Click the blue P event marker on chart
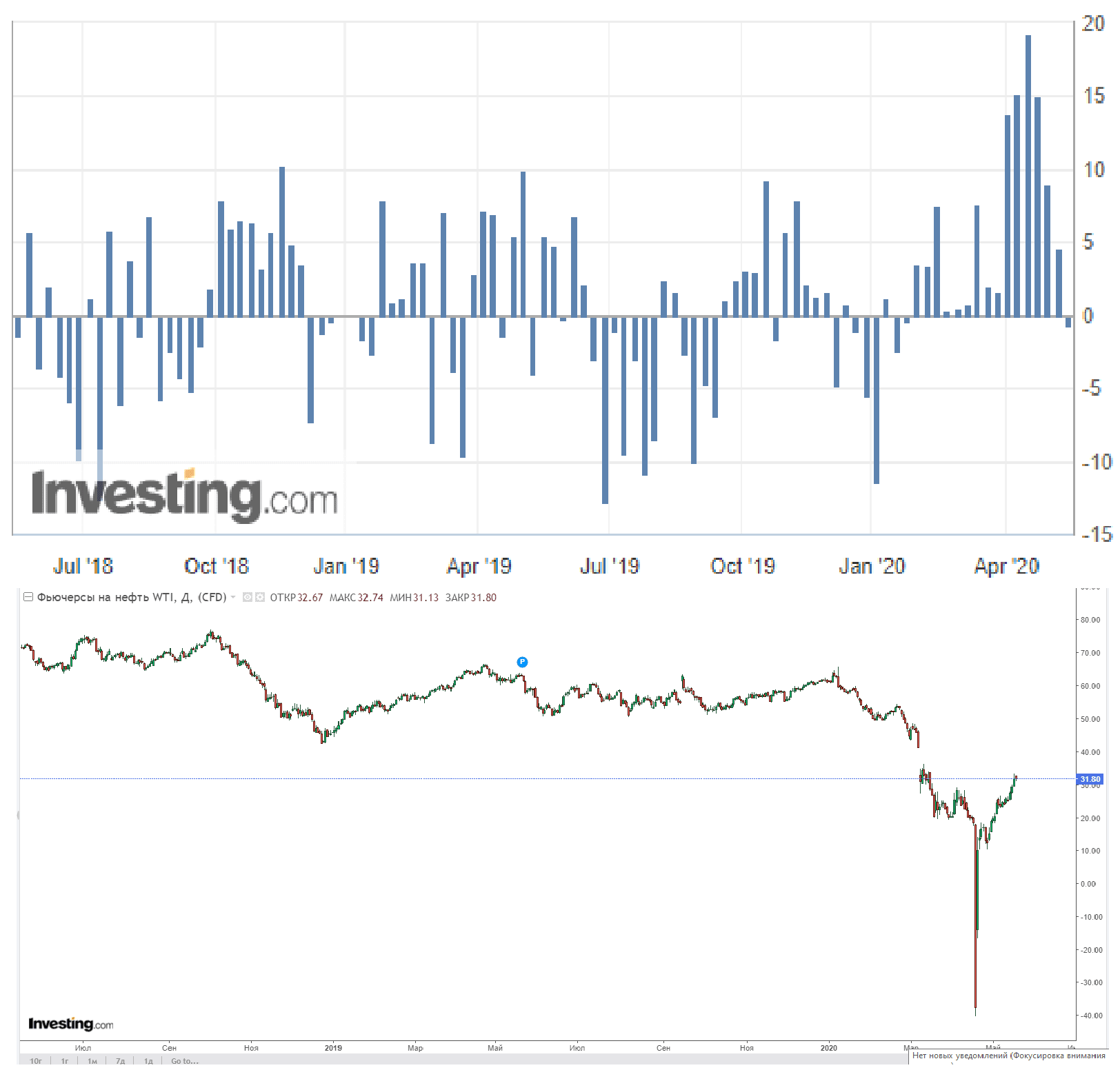 click(522, 662)
